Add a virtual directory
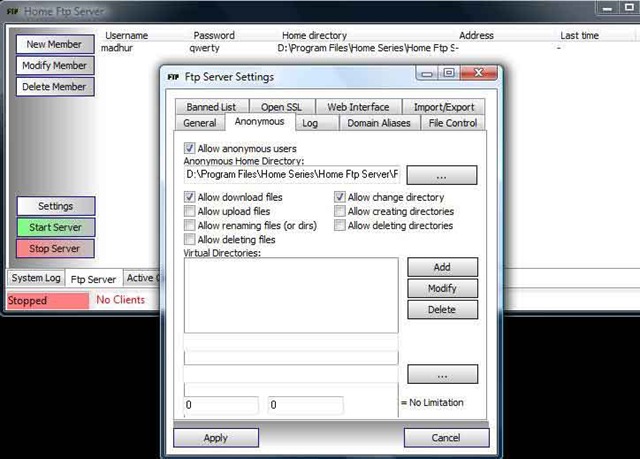640x459 pixels. pyautogui.click(x=442, y=267)
